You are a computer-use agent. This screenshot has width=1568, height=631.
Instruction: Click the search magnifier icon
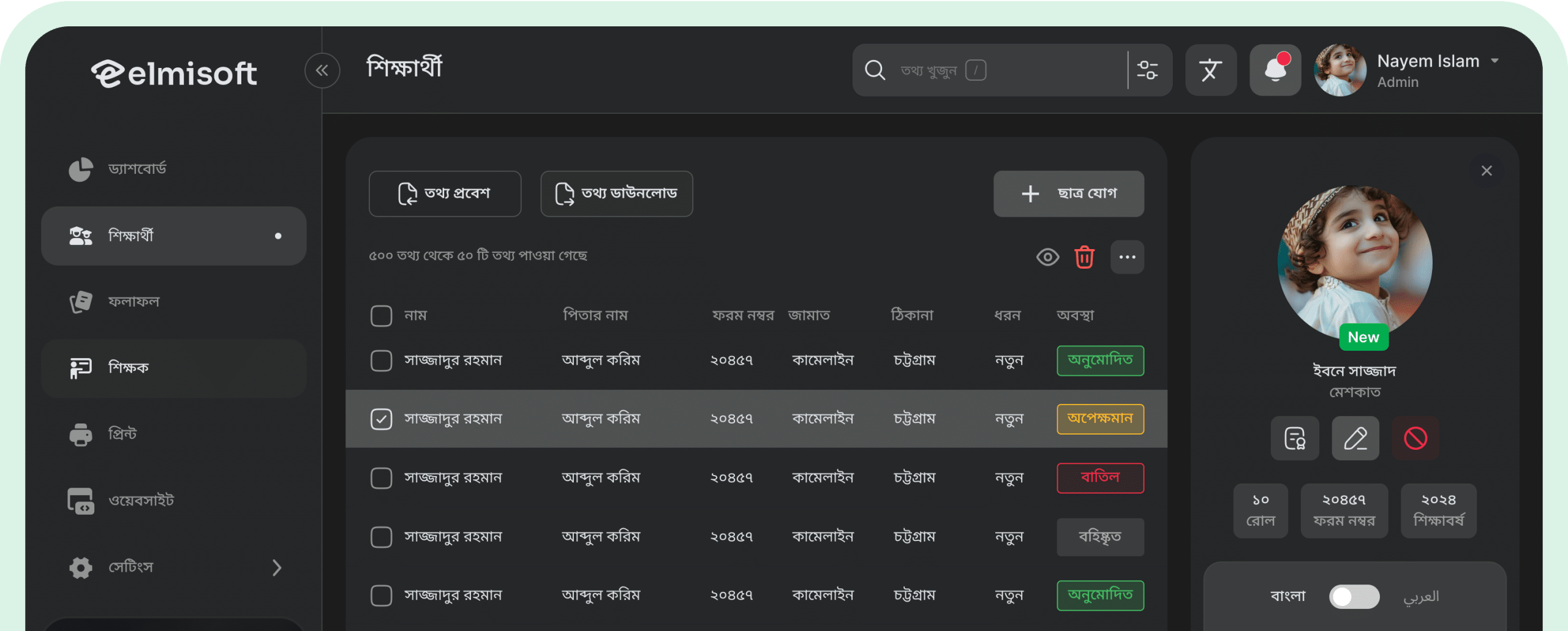pyautogui.click(x=875, y=70)
